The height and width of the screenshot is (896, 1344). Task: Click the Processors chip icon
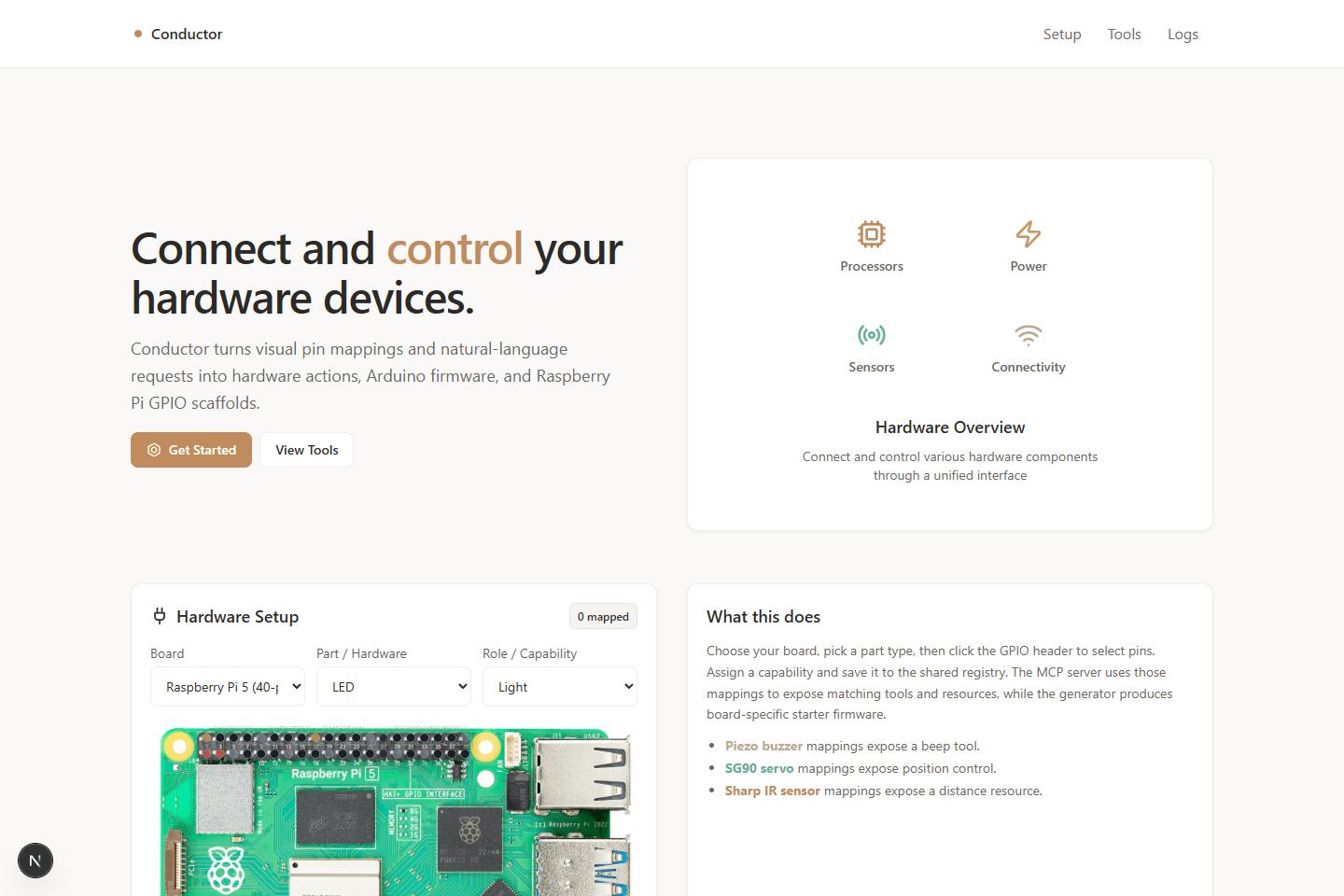tap(872, 233)
